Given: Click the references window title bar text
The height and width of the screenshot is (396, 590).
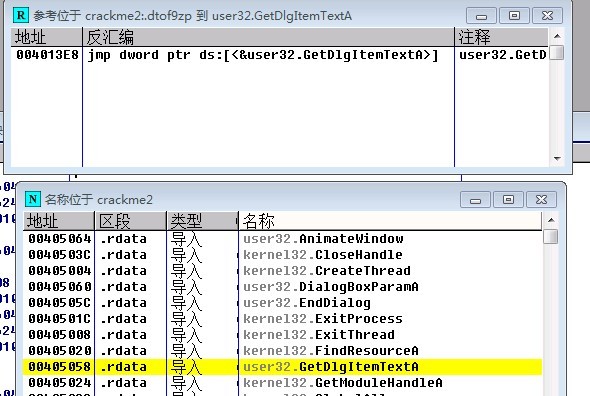Looking at the screenshot, I should coord(192,16).
